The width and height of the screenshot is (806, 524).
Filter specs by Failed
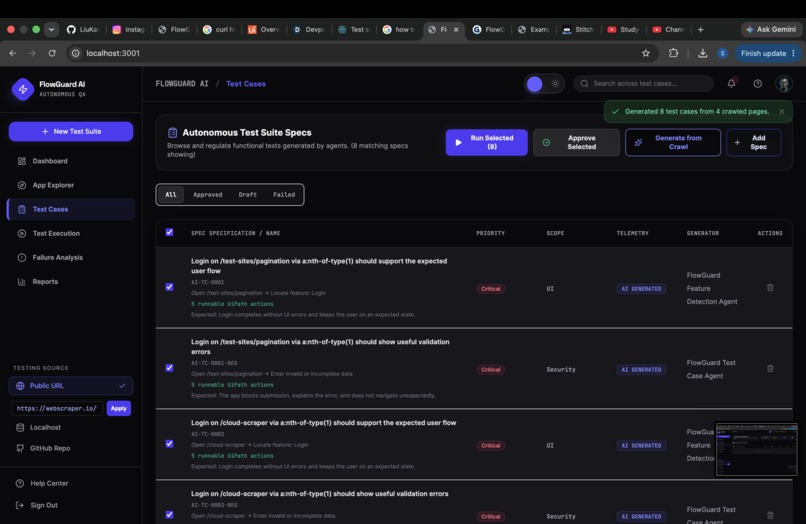point(284,195)
